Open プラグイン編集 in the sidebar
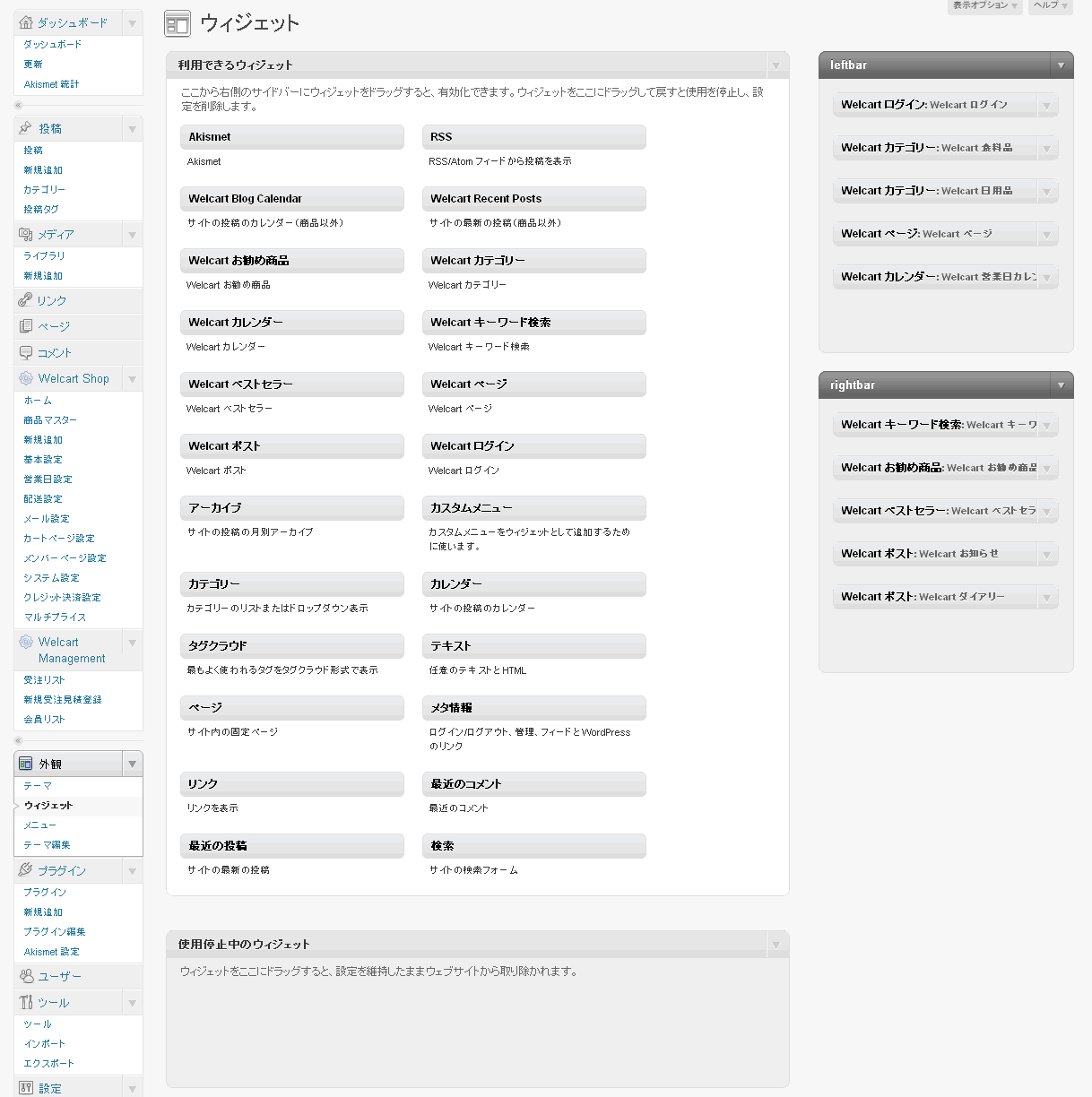1092x1097 pixels. (55, 932)
